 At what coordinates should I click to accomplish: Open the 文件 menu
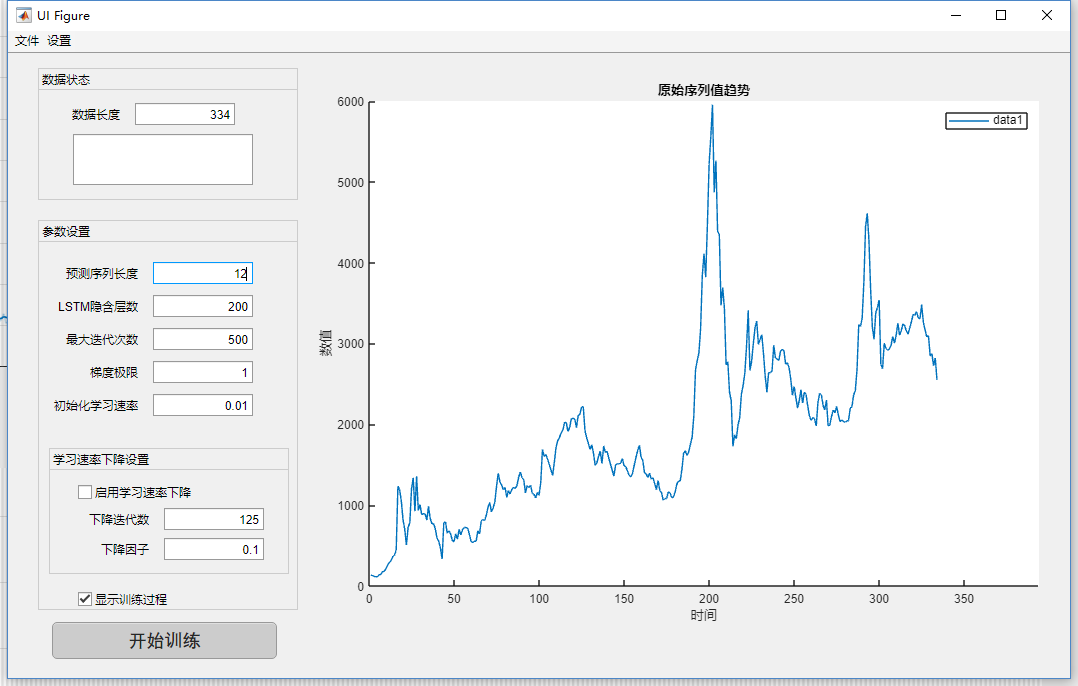[x=27, y=41]
